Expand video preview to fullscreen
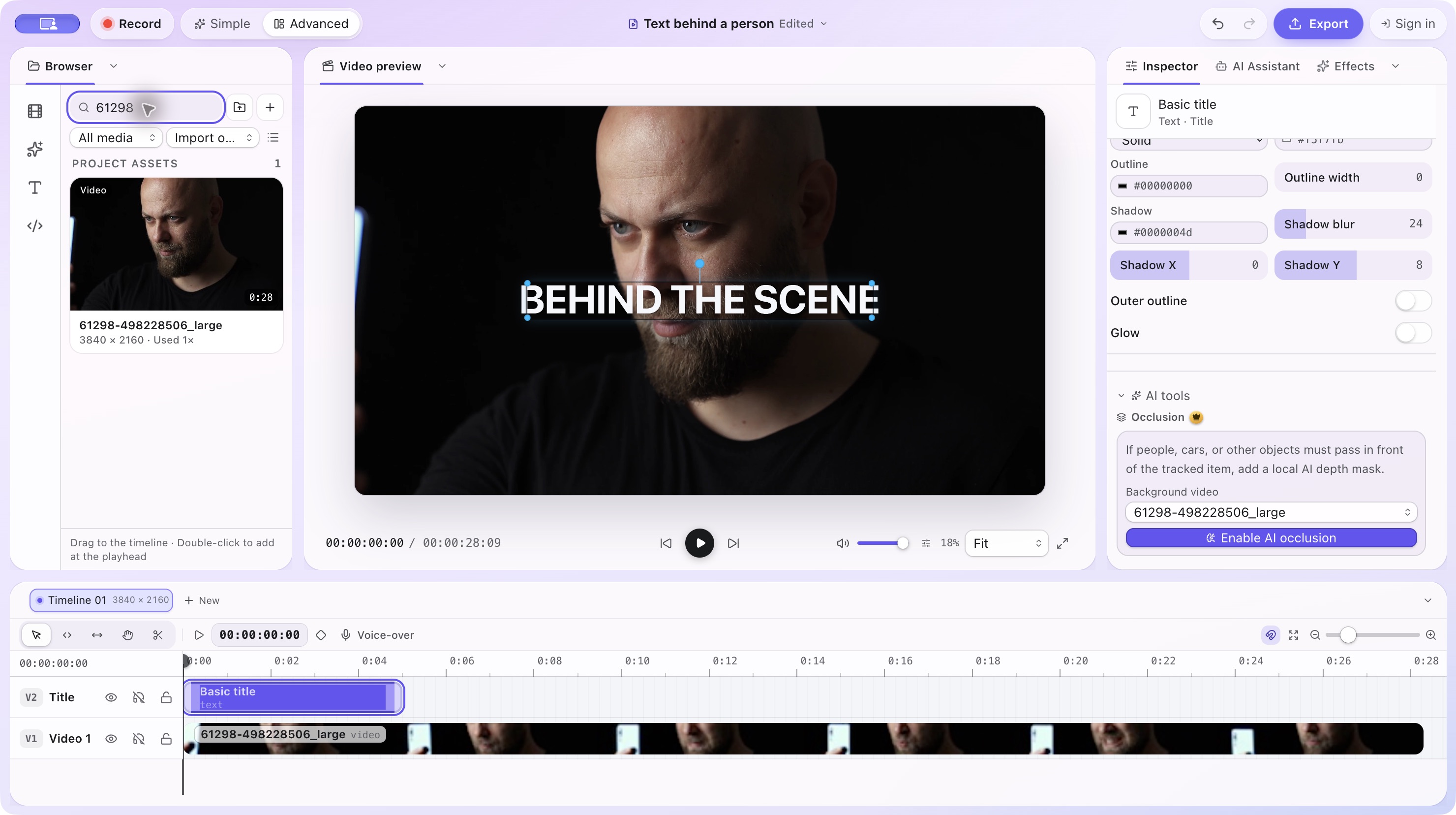The image size is (1456, 815). click(1062, 543)
